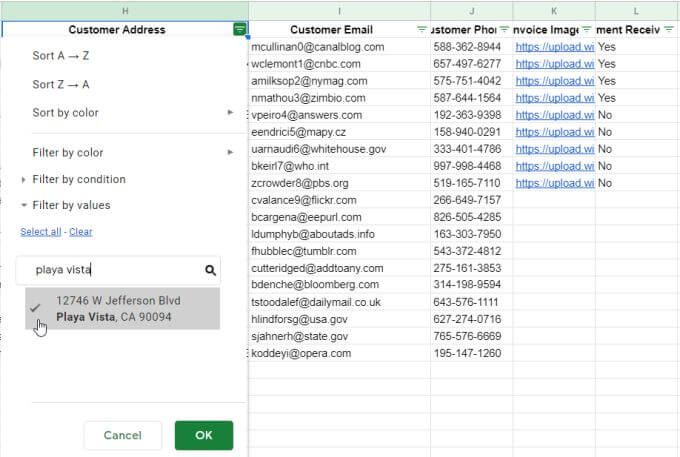Viewport: 680px width, 457px height.
Task: Select column L header
Action: (x=636, y=11)
